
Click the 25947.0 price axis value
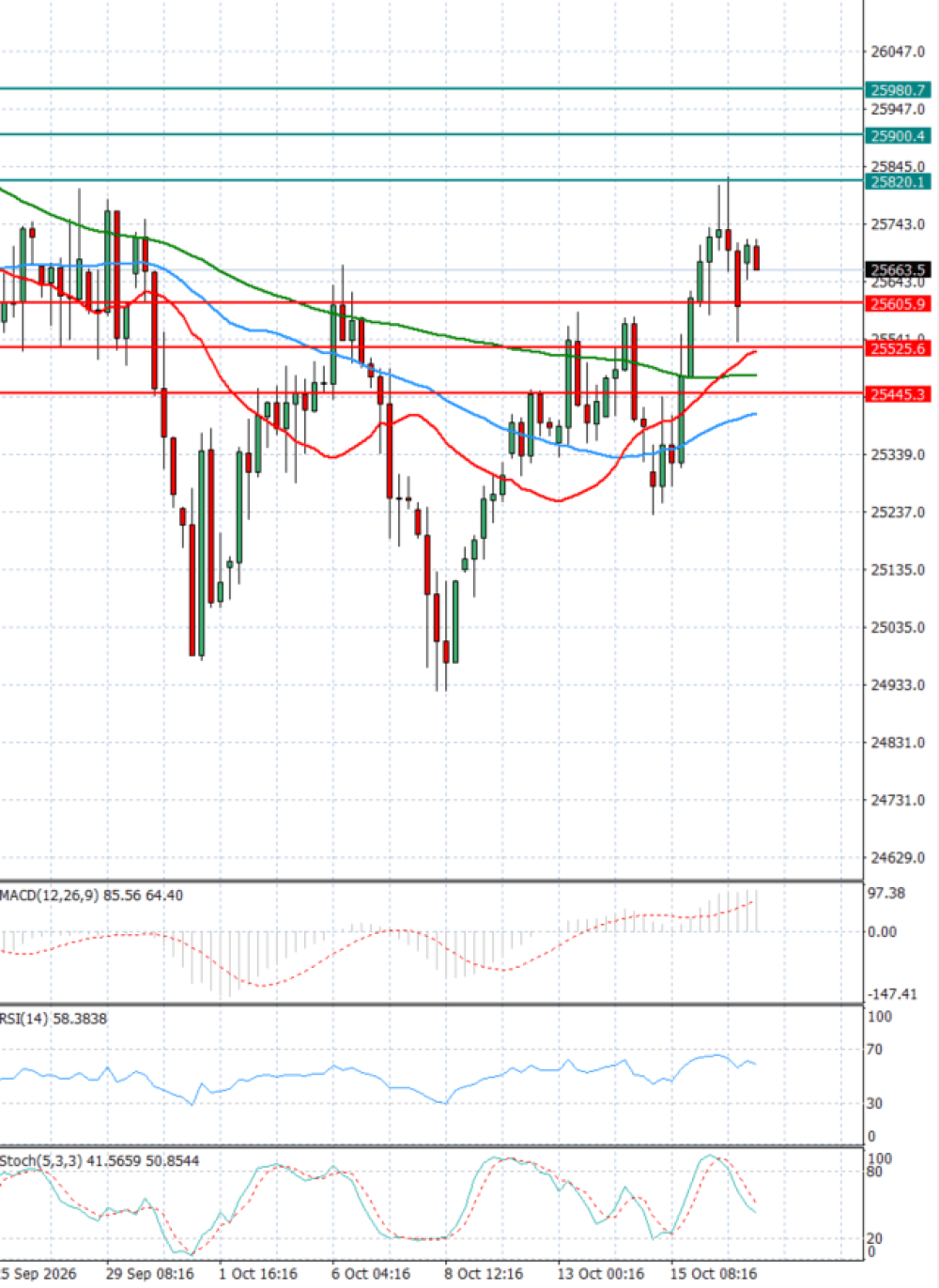898,110
